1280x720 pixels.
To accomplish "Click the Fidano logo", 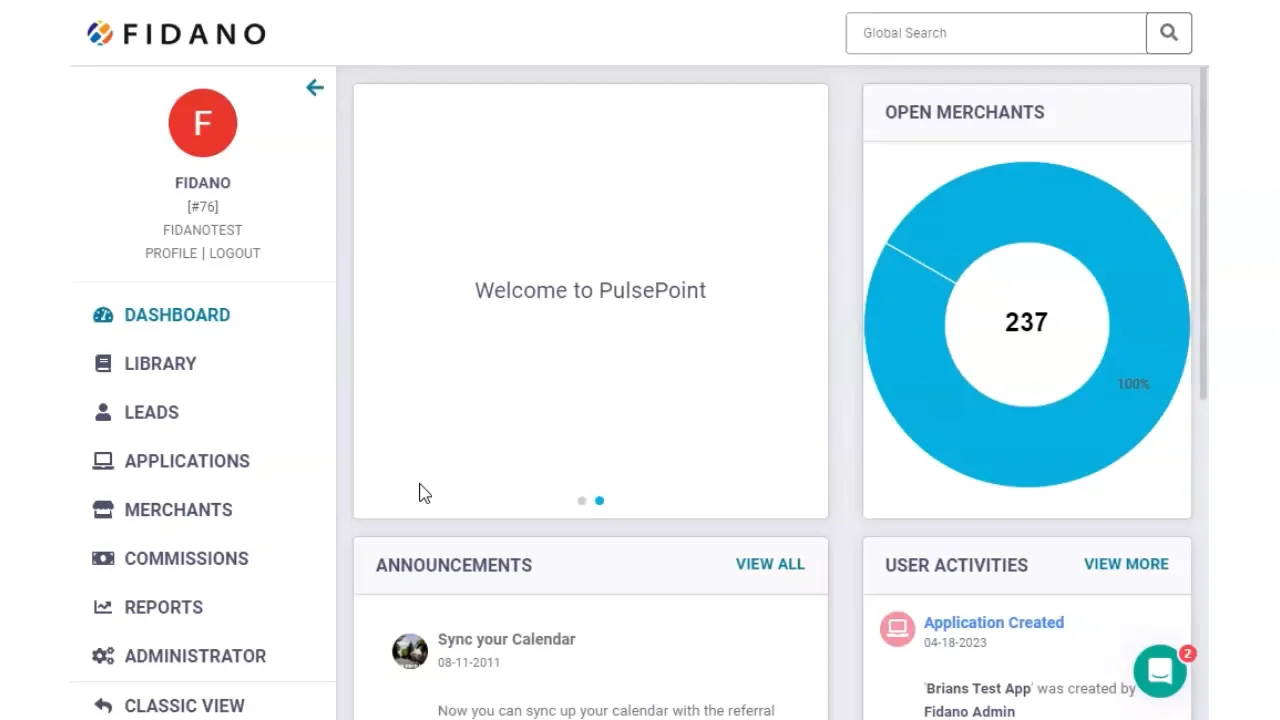I will pos(176,33).
